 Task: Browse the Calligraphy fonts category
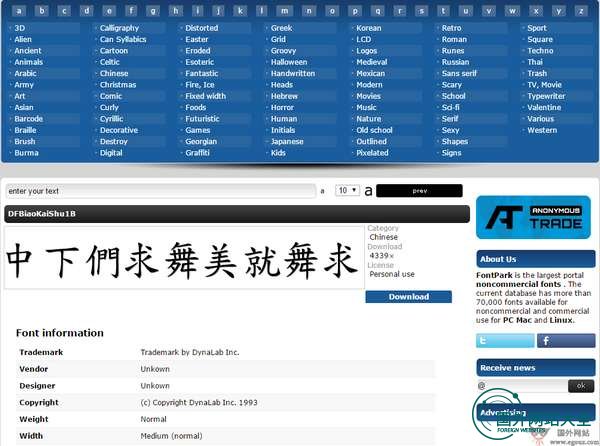pyautogui.click(x=119, y=28)
